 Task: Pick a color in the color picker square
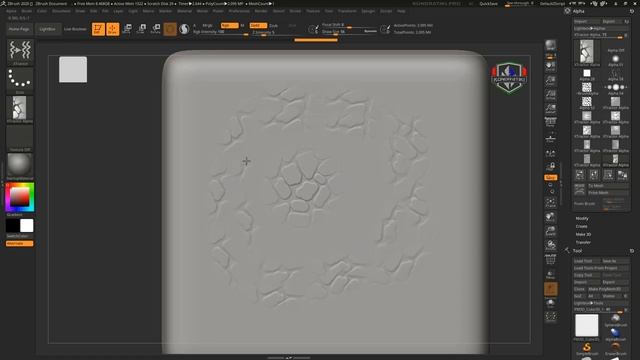coord(19,197)
